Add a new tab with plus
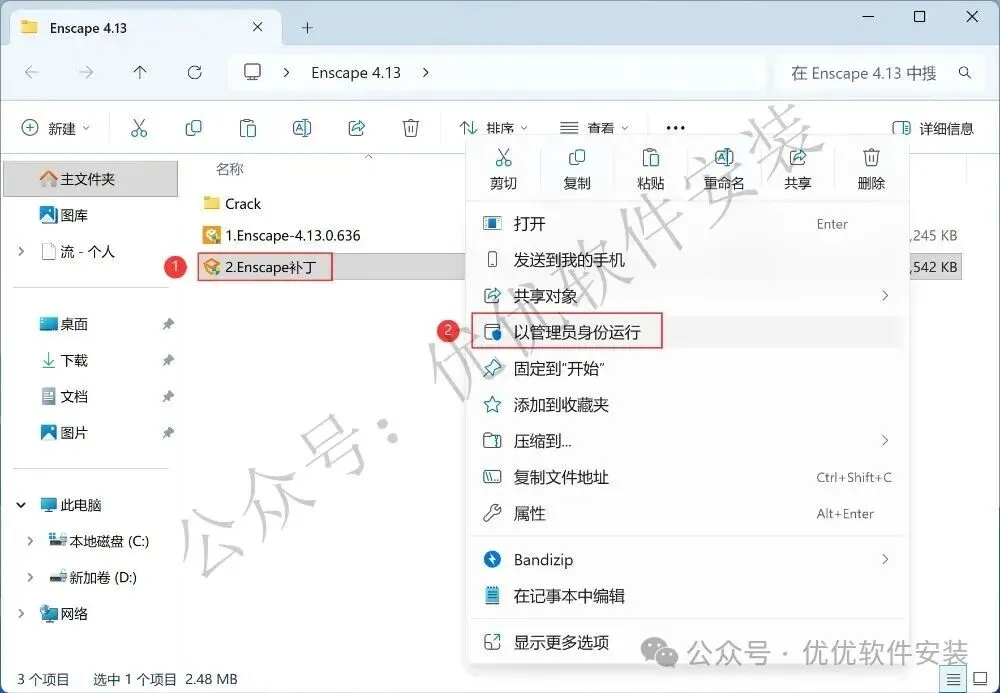Screen dimensions: 1000x693 (x=307, y=27)
